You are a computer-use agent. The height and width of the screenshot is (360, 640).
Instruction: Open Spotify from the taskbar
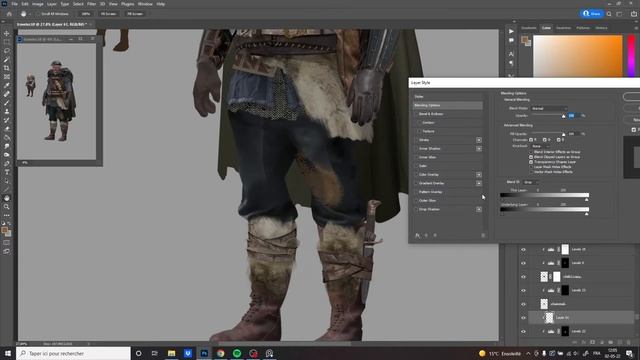[237, 353]
